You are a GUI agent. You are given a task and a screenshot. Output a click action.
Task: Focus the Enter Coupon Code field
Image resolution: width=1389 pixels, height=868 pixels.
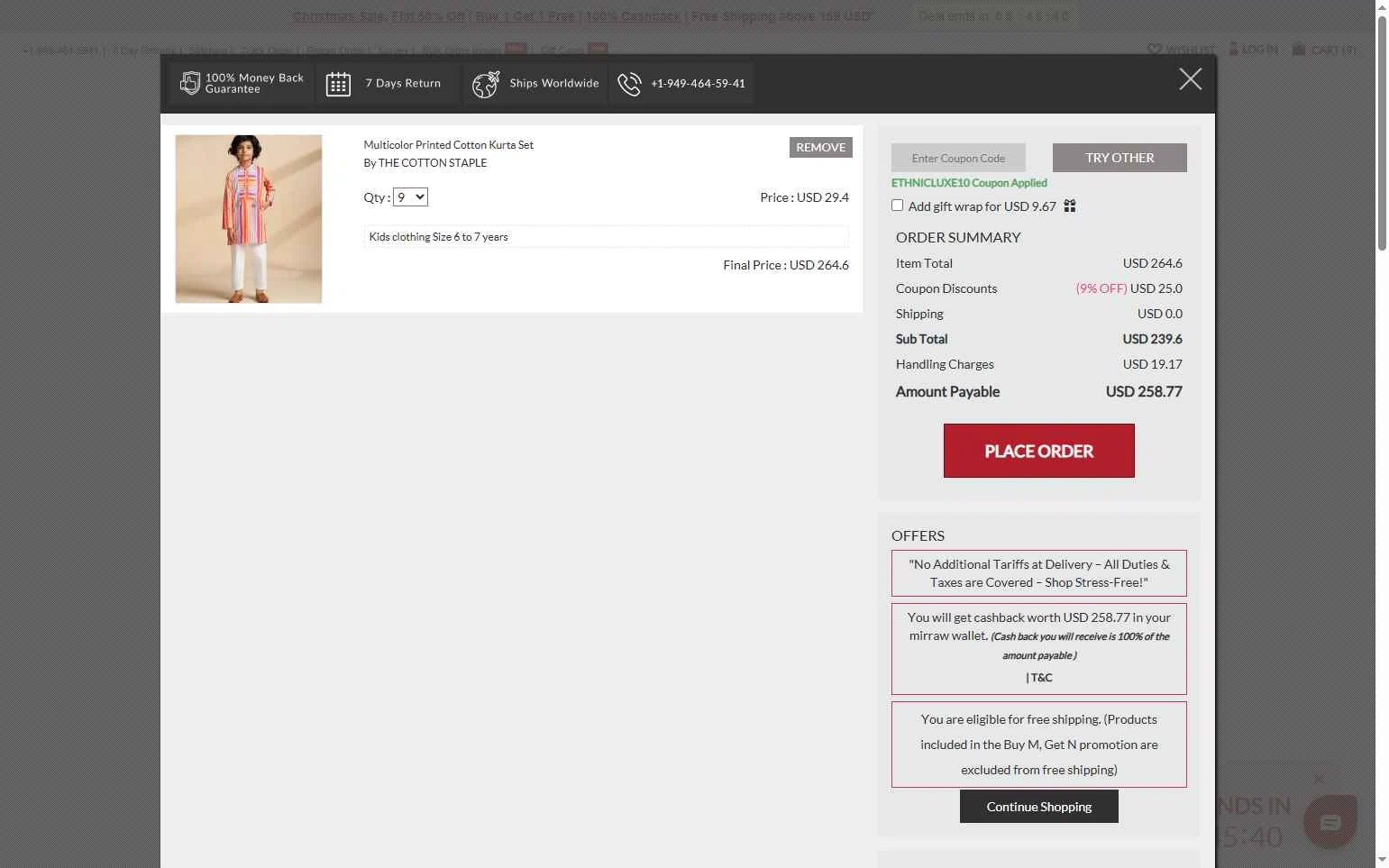tap(958, 158)
